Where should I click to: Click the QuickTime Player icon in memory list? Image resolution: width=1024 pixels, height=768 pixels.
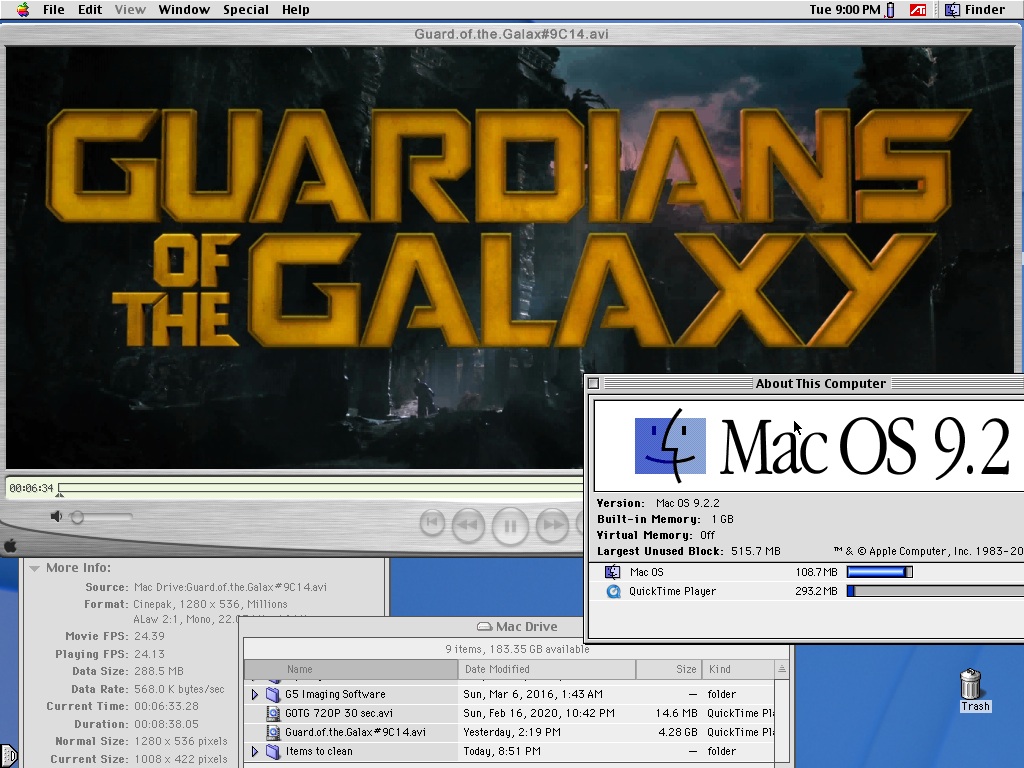613,592
